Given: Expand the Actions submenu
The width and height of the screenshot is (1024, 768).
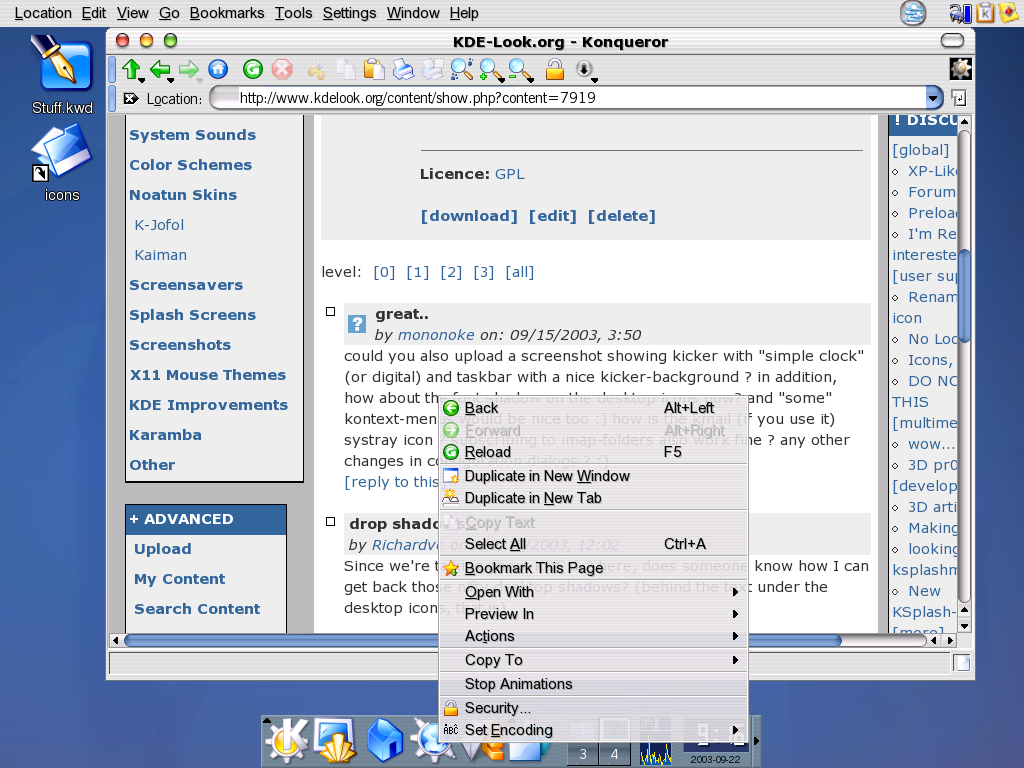Looking at the screenshot, I should click(x=594, y=636).
